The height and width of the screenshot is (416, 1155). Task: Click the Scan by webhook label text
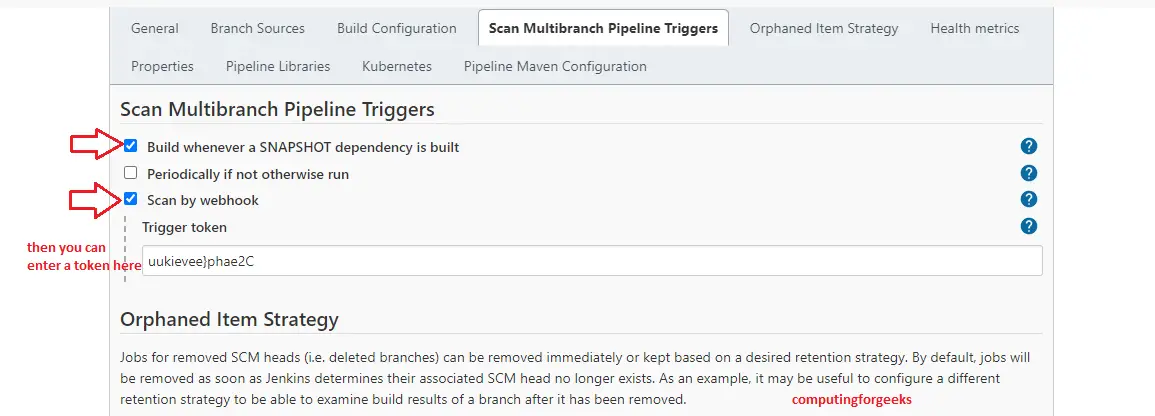pos(203,200)
